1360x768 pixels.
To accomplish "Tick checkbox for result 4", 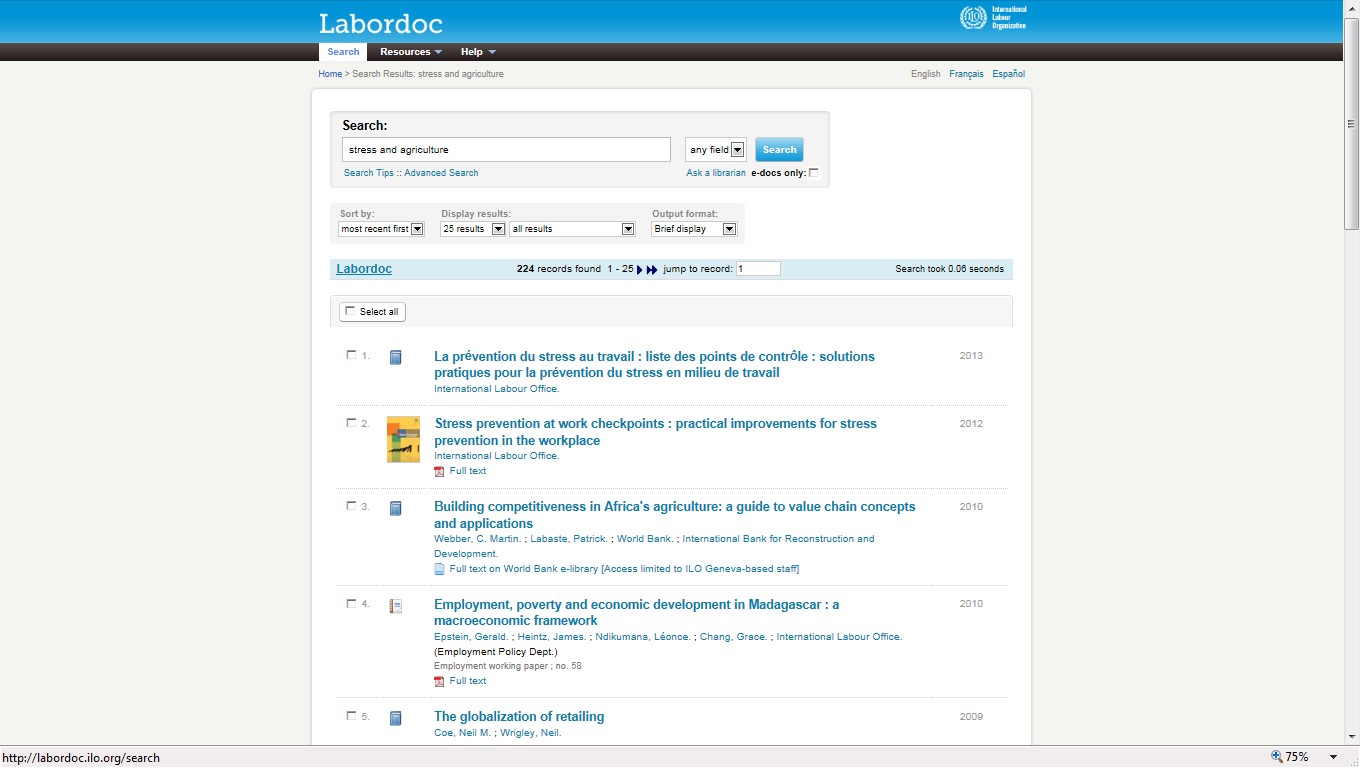I will tap(351, 603).
